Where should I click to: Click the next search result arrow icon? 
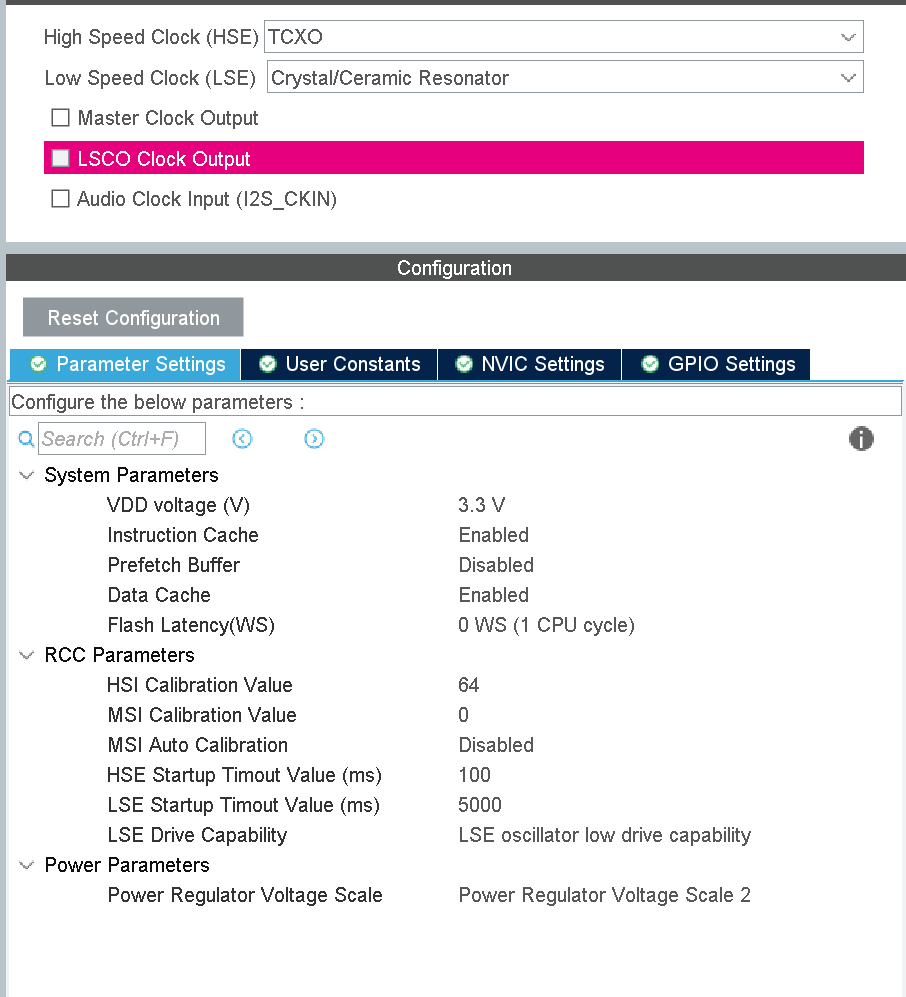314,438
